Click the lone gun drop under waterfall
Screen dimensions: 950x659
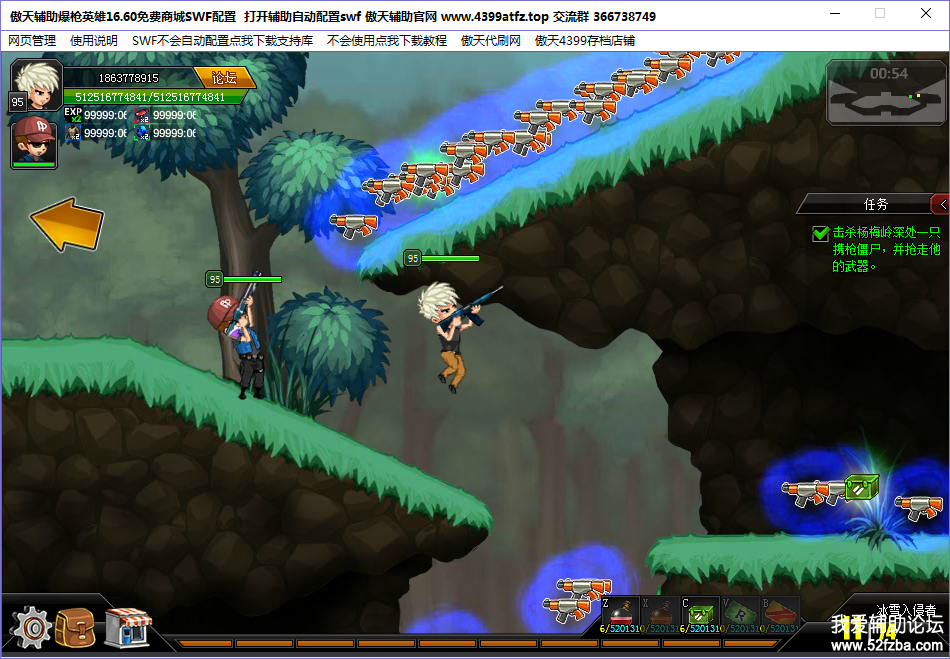pos(353,225)
